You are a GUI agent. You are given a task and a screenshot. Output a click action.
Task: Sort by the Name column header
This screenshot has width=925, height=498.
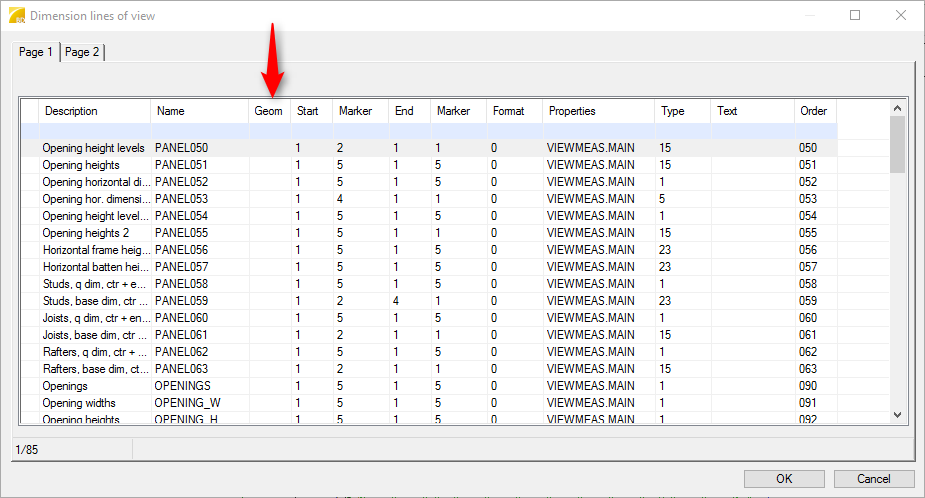[199, 111]
